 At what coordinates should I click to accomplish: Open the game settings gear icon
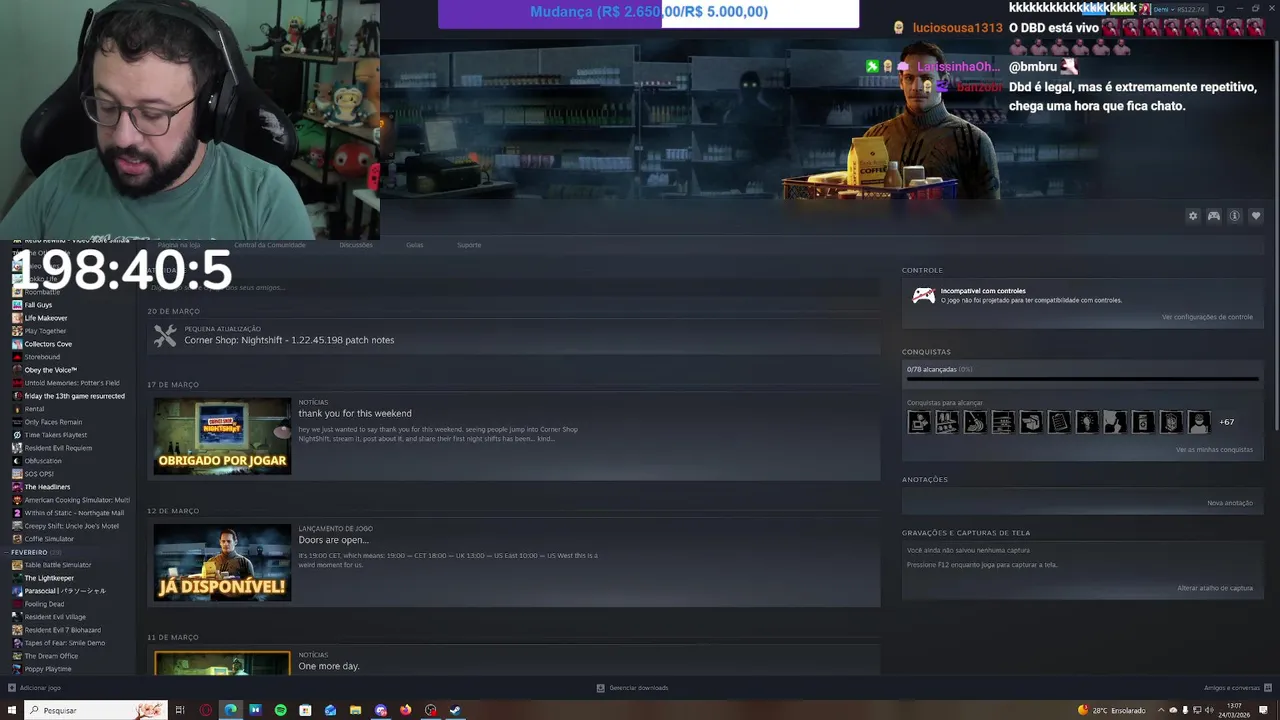click(1192, 216)
